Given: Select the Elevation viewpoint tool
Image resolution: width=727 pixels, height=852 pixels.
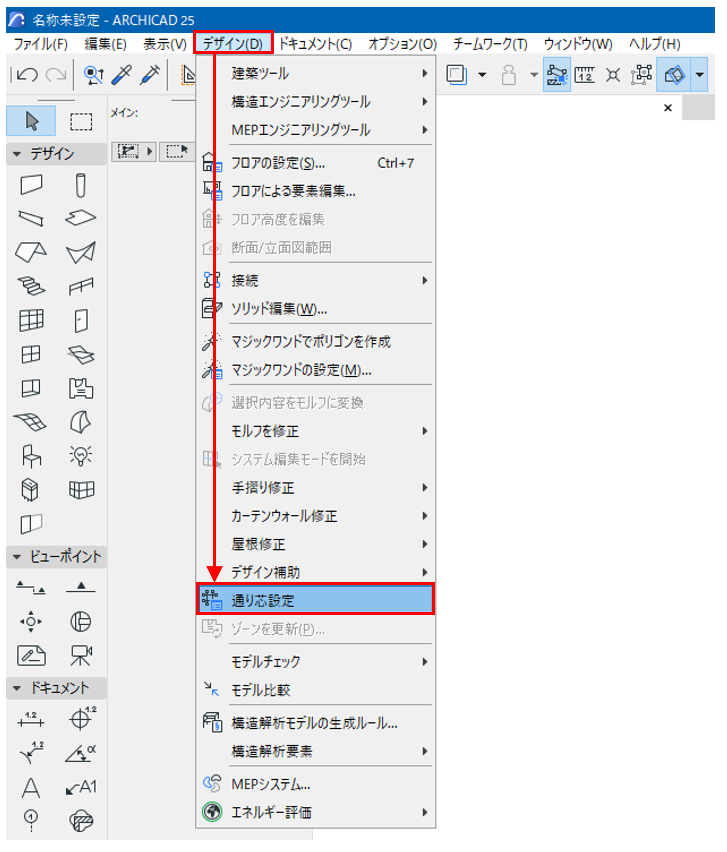Looking at the screenshot, I should [81, 588].
